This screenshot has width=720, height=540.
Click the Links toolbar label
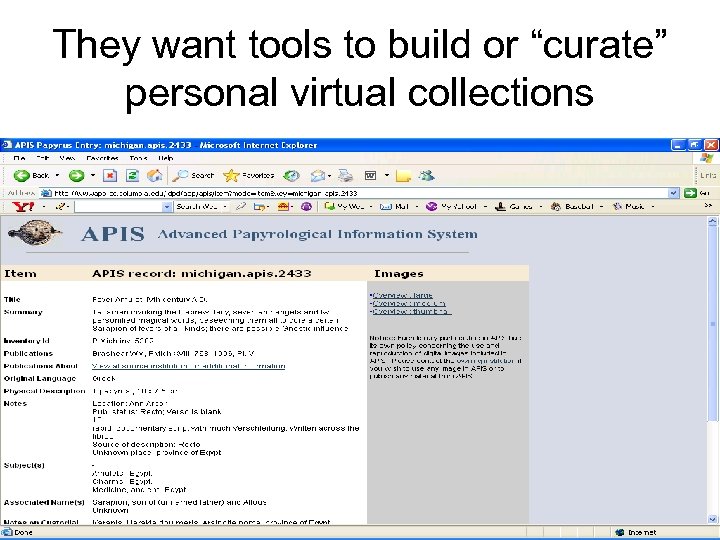click(708, 175)
